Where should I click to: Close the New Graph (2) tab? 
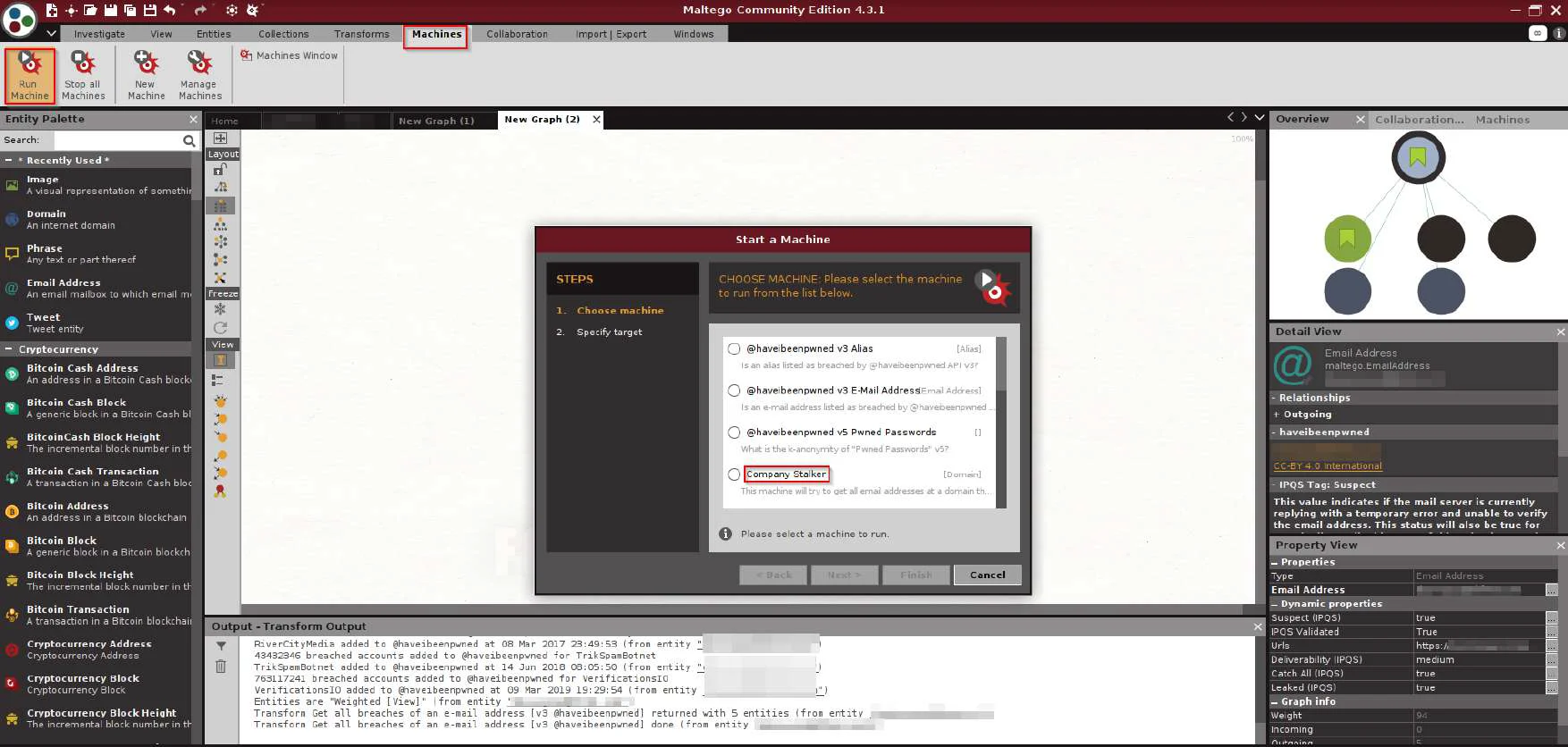[596, 119]
